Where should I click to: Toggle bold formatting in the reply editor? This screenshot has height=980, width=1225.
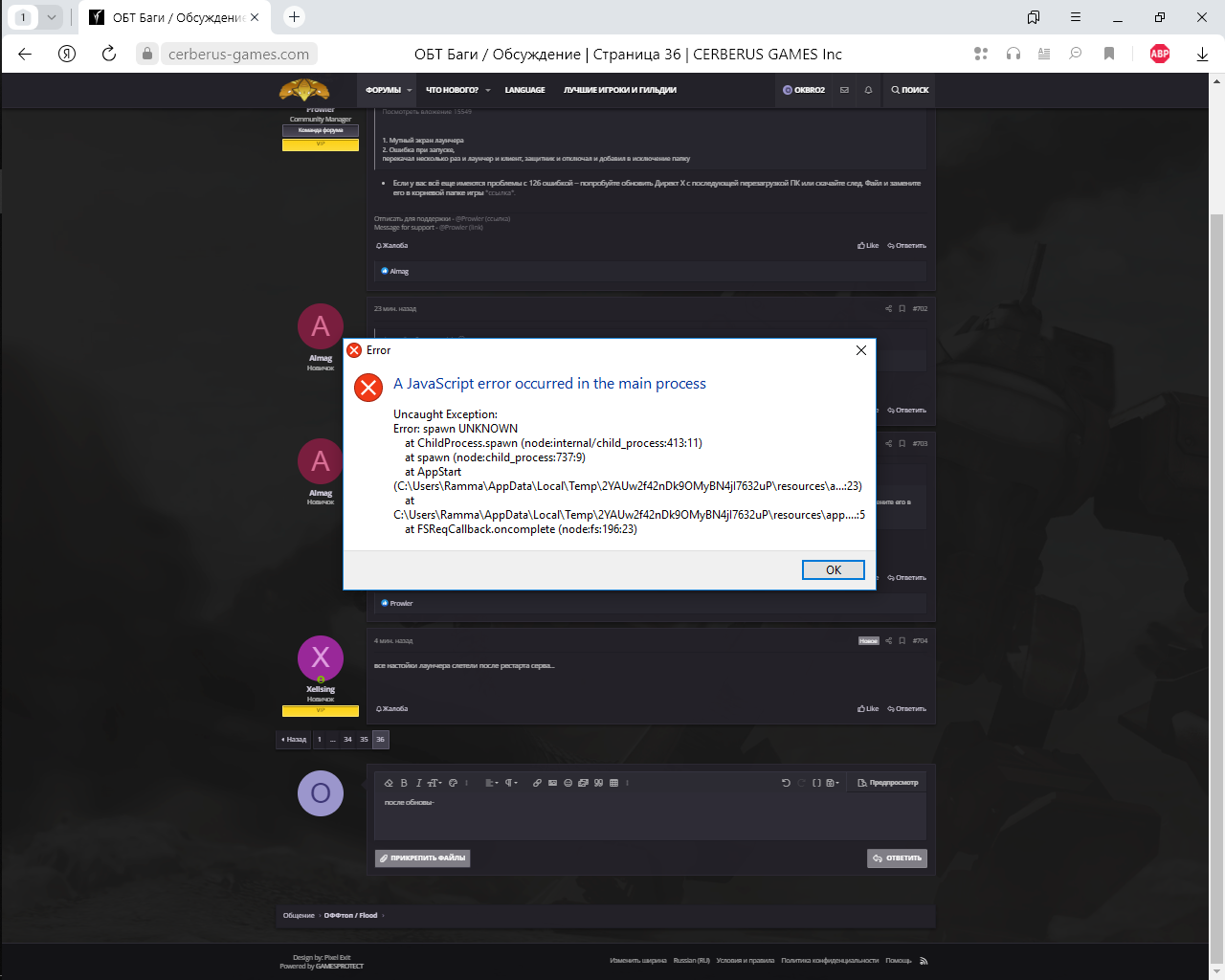[x=404, y=783]
